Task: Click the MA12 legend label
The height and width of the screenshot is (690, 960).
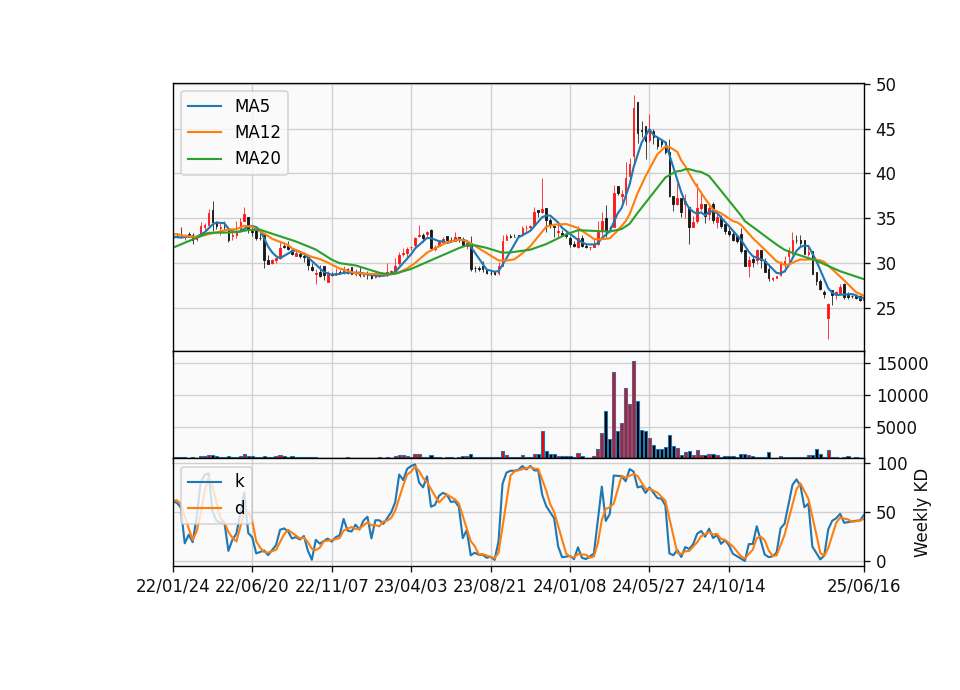Action: (x=257, y=132)
